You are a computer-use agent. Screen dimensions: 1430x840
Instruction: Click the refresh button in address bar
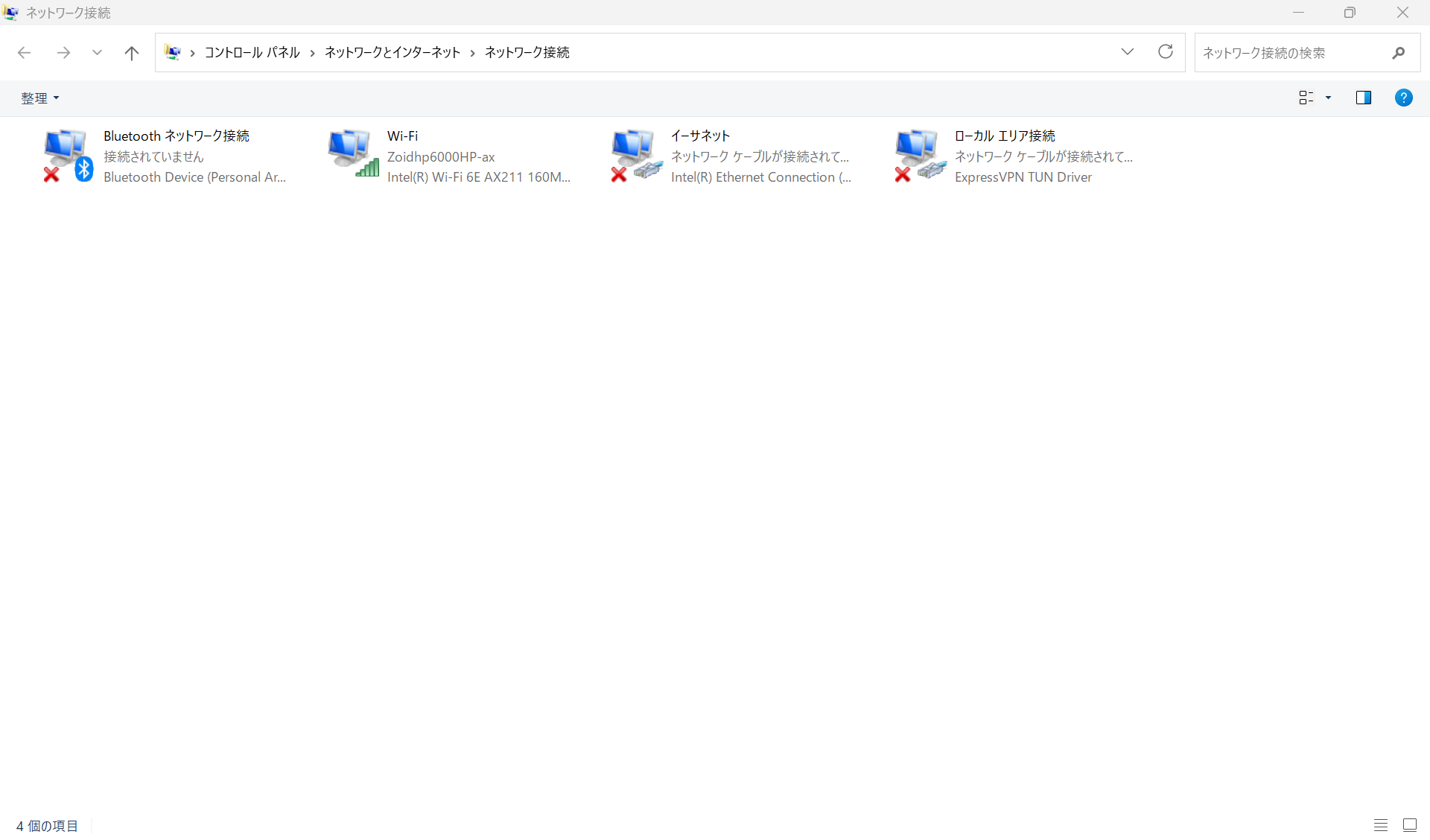[x=1166, y=52]
